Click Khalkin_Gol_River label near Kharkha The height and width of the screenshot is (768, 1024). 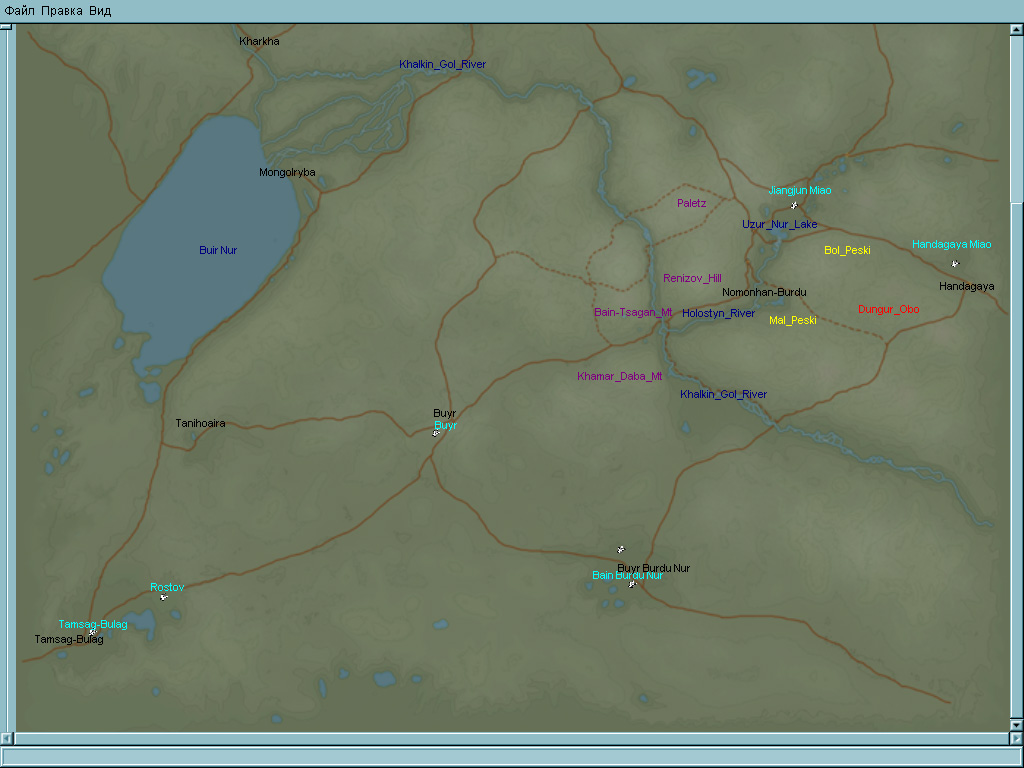click(x=443, y=64)
